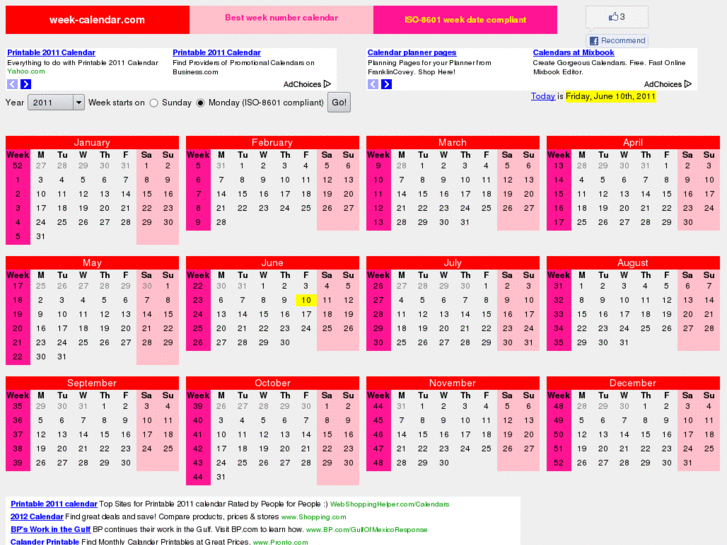Click week 32 in August's week column
The image size is (727, 545).
pyautogui.click(x=559, y=300)
